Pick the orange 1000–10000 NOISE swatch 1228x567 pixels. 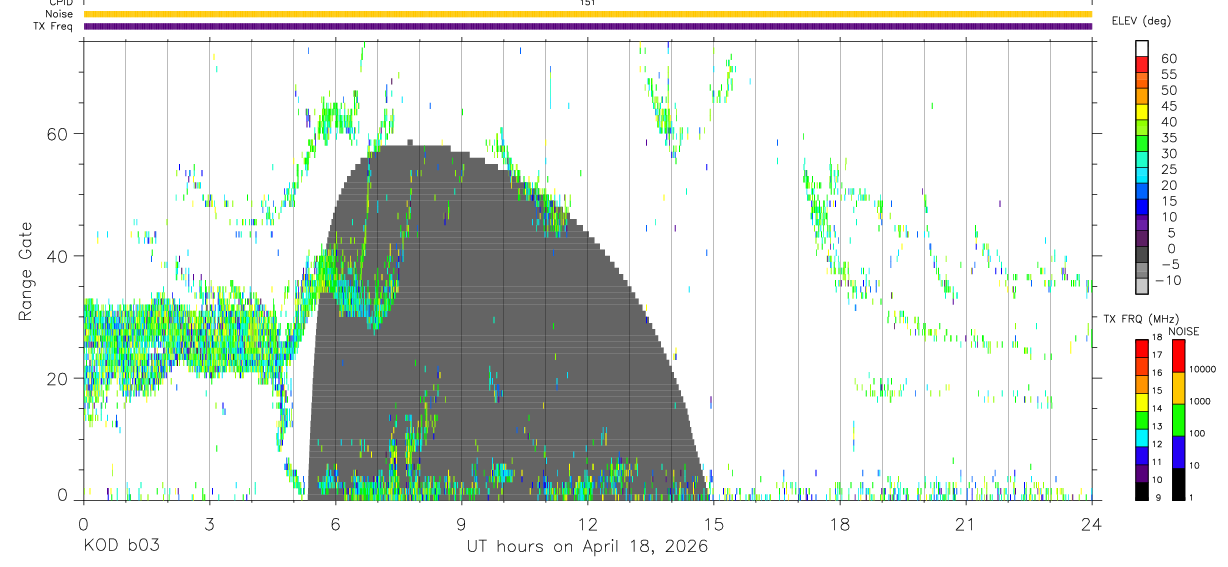pyautogui.click(x=1178, y=387)
